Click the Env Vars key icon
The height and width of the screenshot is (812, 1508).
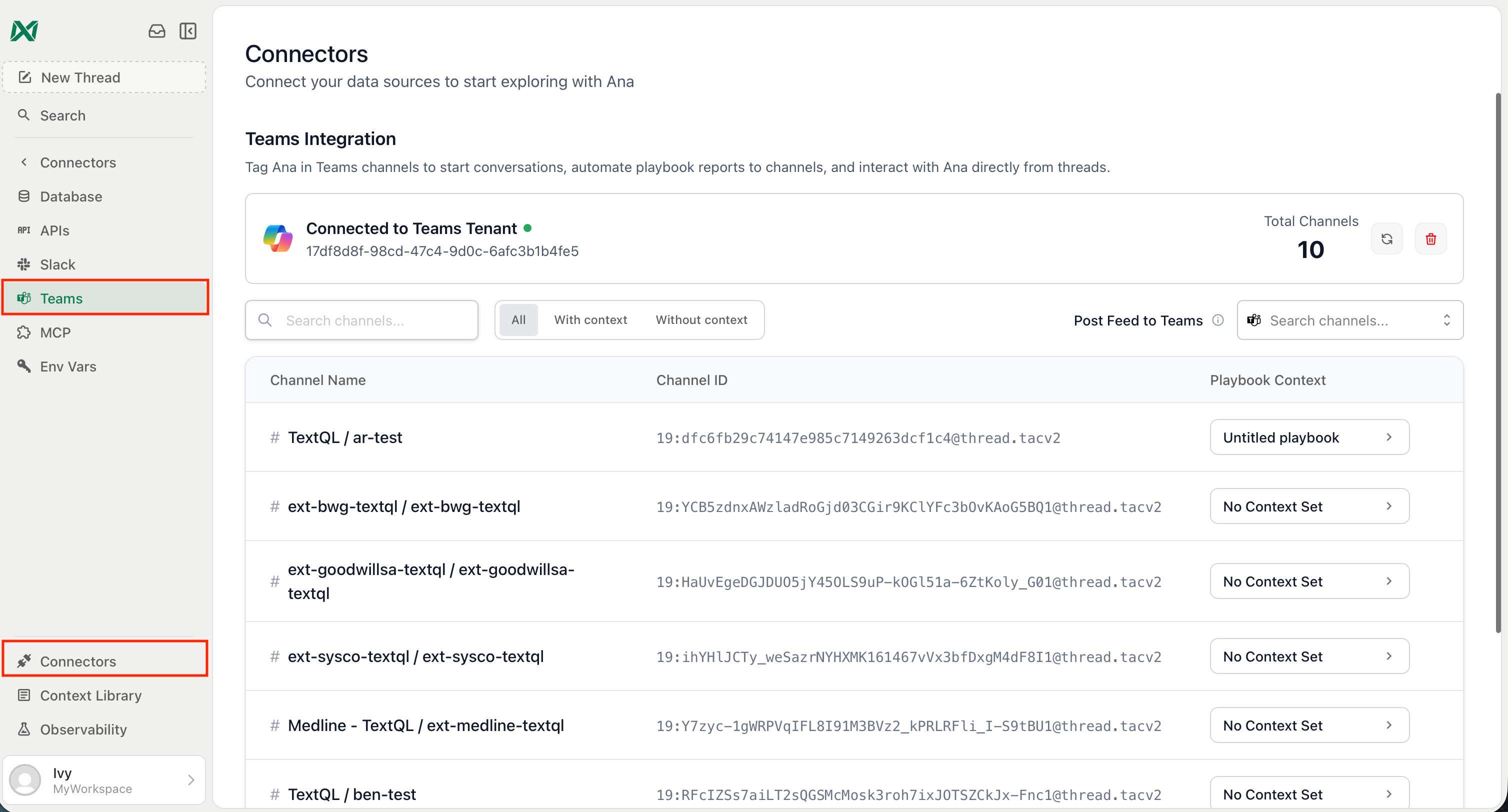[x=24, y=366]
